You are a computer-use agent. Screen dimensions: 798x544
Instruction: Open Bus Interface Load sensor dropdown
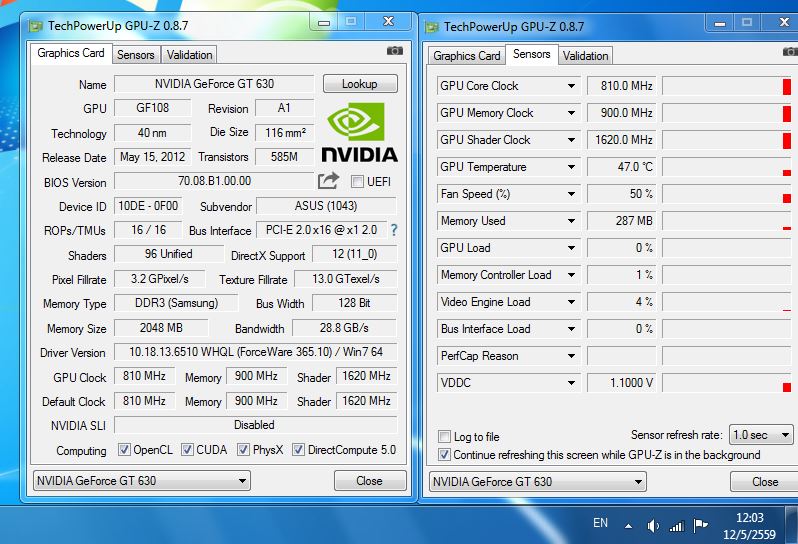point(571,329)
